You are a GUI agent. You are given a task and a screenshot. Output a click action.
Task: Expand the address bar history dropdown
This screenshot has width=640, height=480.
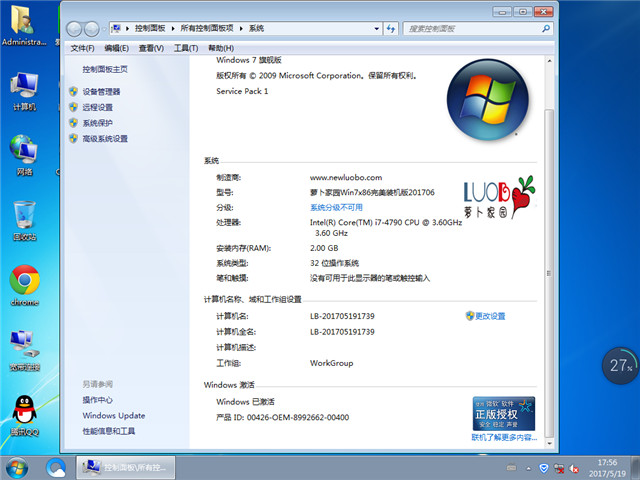[376, 29]
